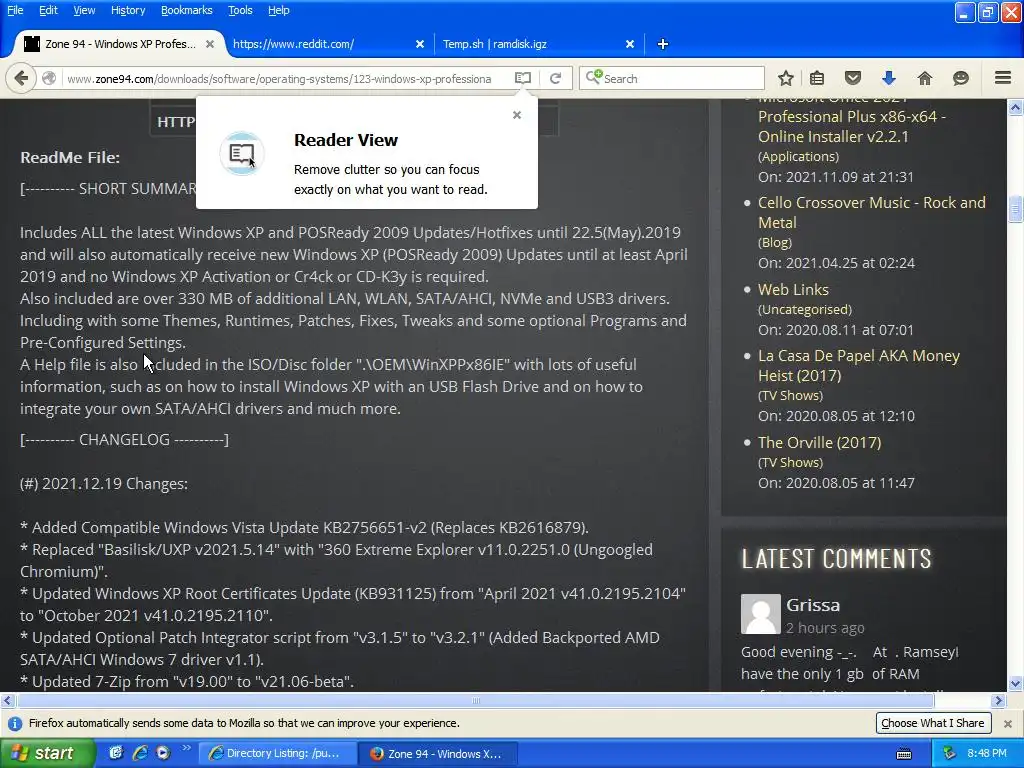Click the Grissa avatar thumbnail
Image resolution: width=1024 pixels, height=768 pixels.
[x=761, y=614]
